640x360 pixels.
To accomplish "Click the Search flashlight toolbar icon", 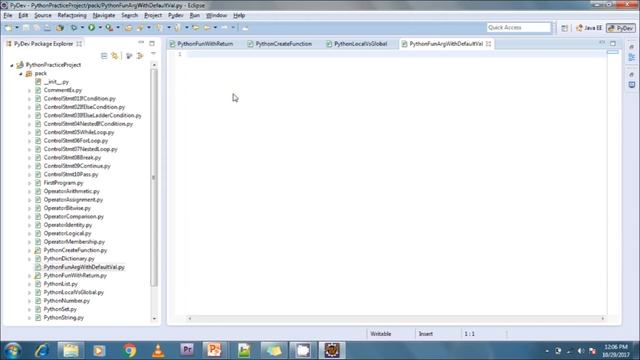I will [x=140, y=28].
